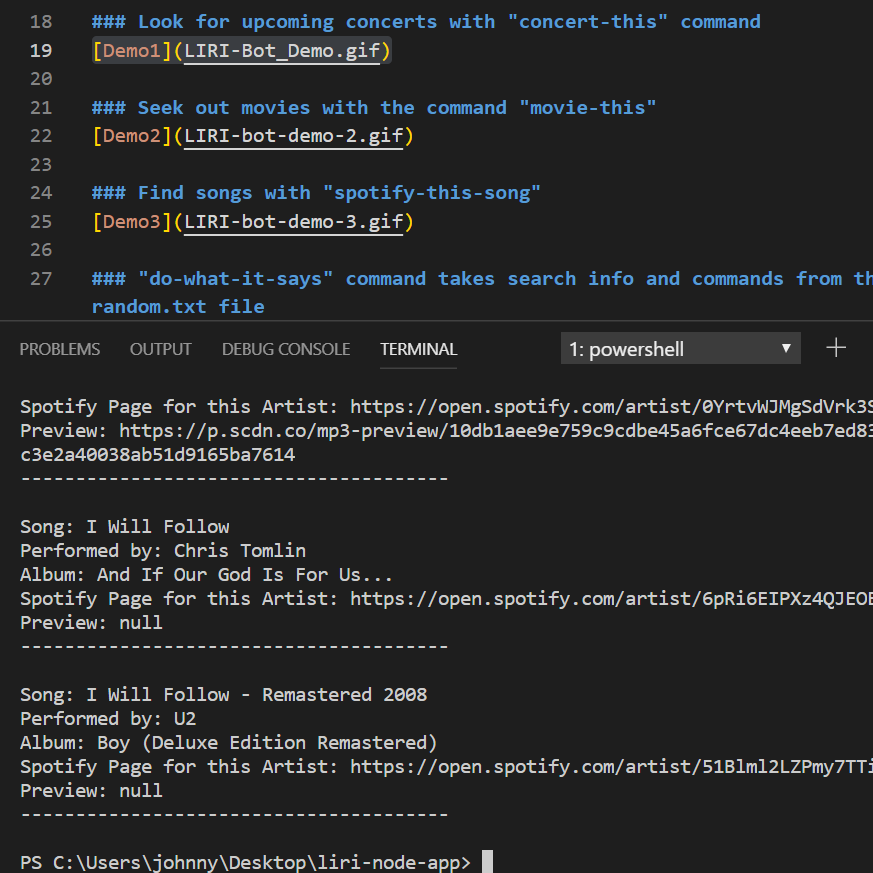
Task: Focus the PowerShell prompt input cursor
Action: click(487, 862)
